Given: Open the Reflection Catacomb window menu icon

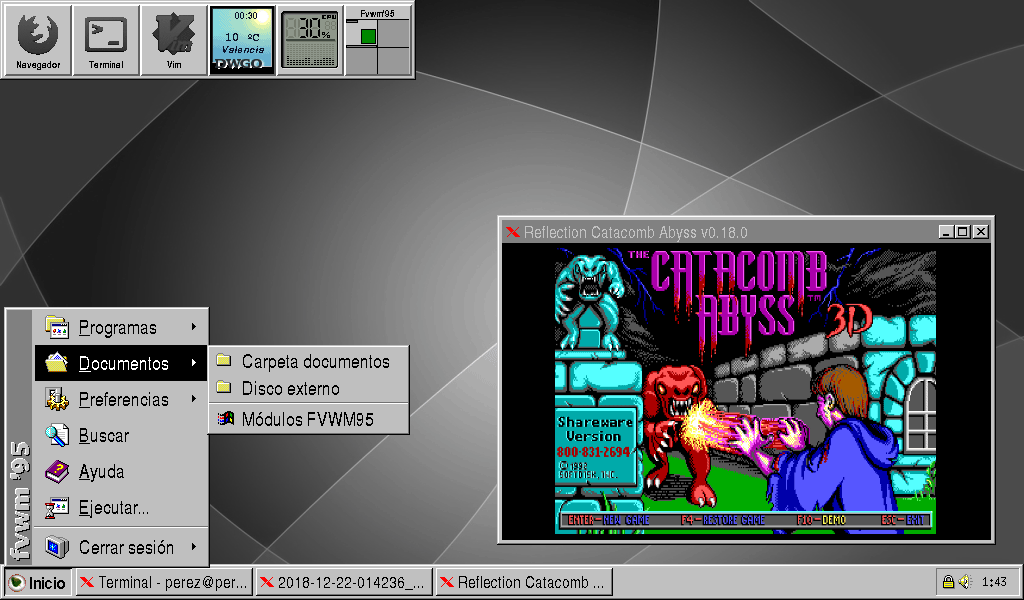Looking at the screenshot, I should 513,232.
